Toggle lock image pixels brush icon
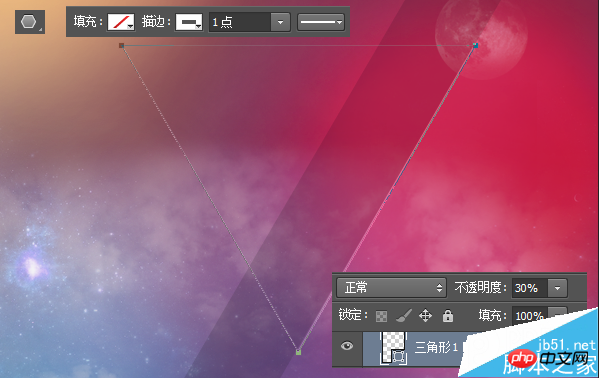The width and height of the screenshot is (599, 378). coord(403,315)
